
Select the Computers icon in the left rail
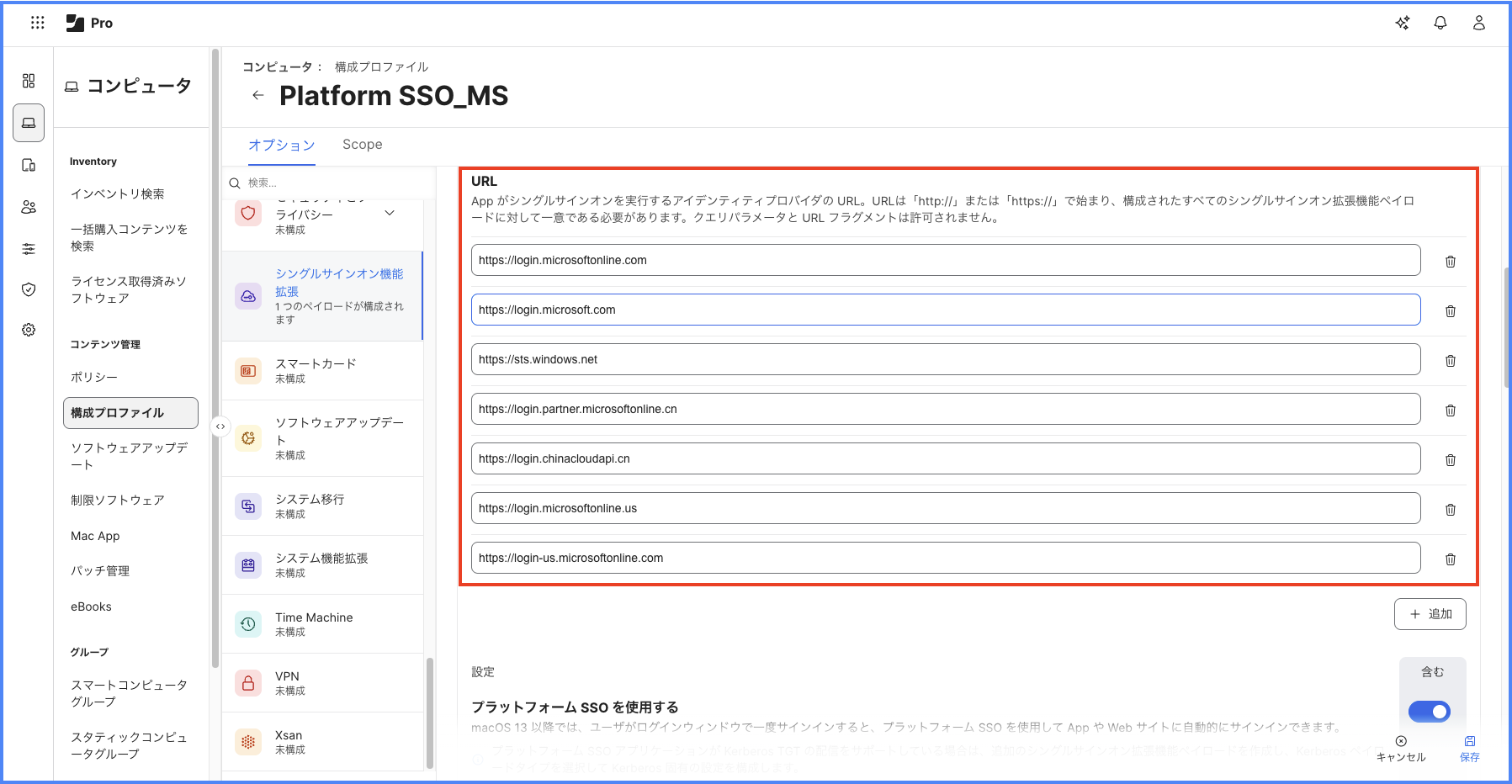(x=29, y=123)
